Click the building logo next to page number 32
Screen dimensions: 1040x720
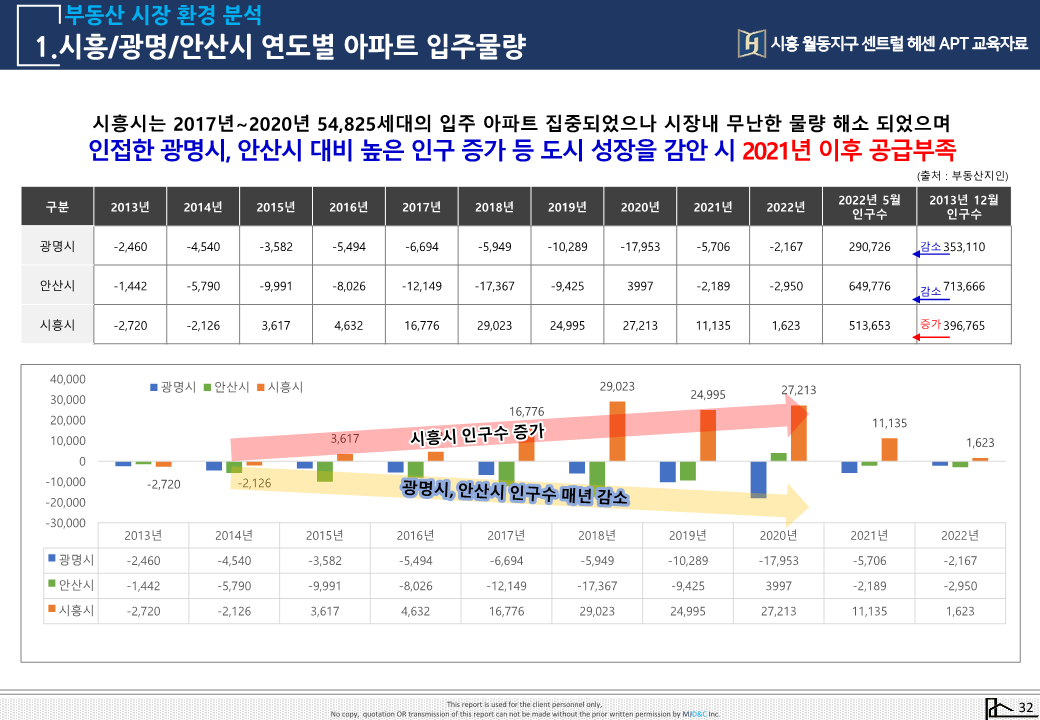pos(996,707)
